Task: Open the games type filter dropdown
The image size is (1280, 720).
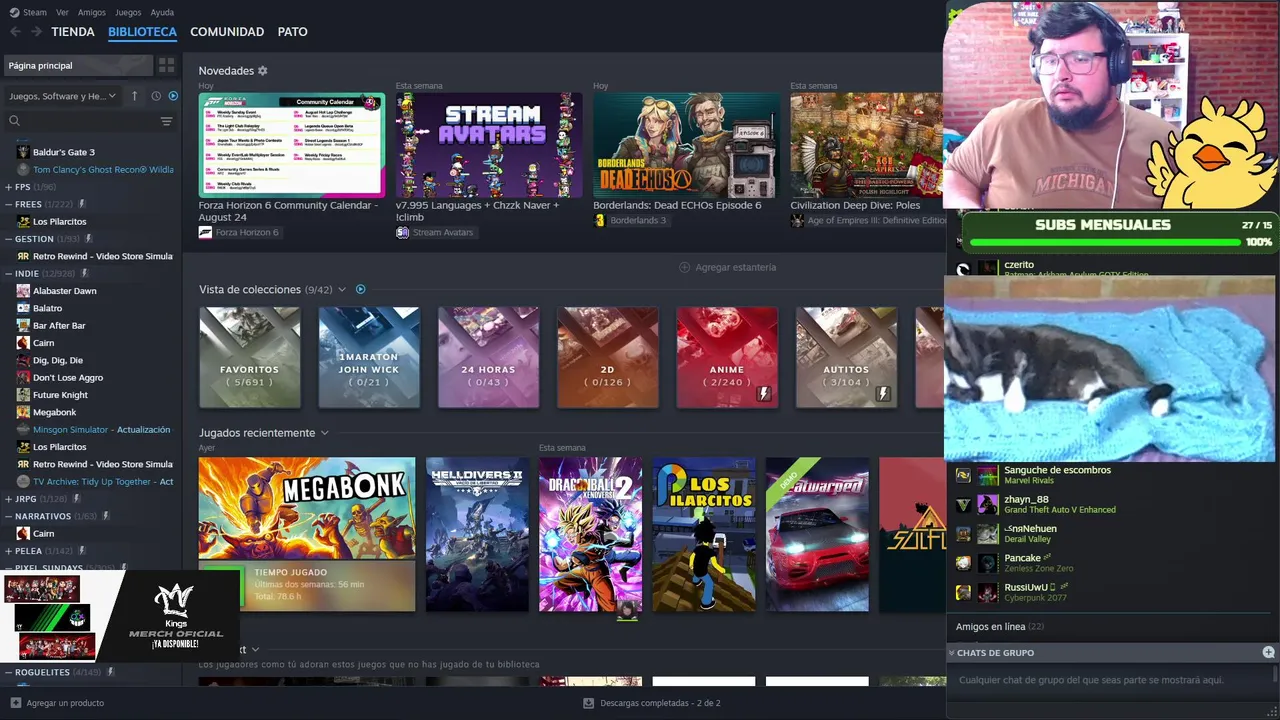Action: tap(63, 96)
